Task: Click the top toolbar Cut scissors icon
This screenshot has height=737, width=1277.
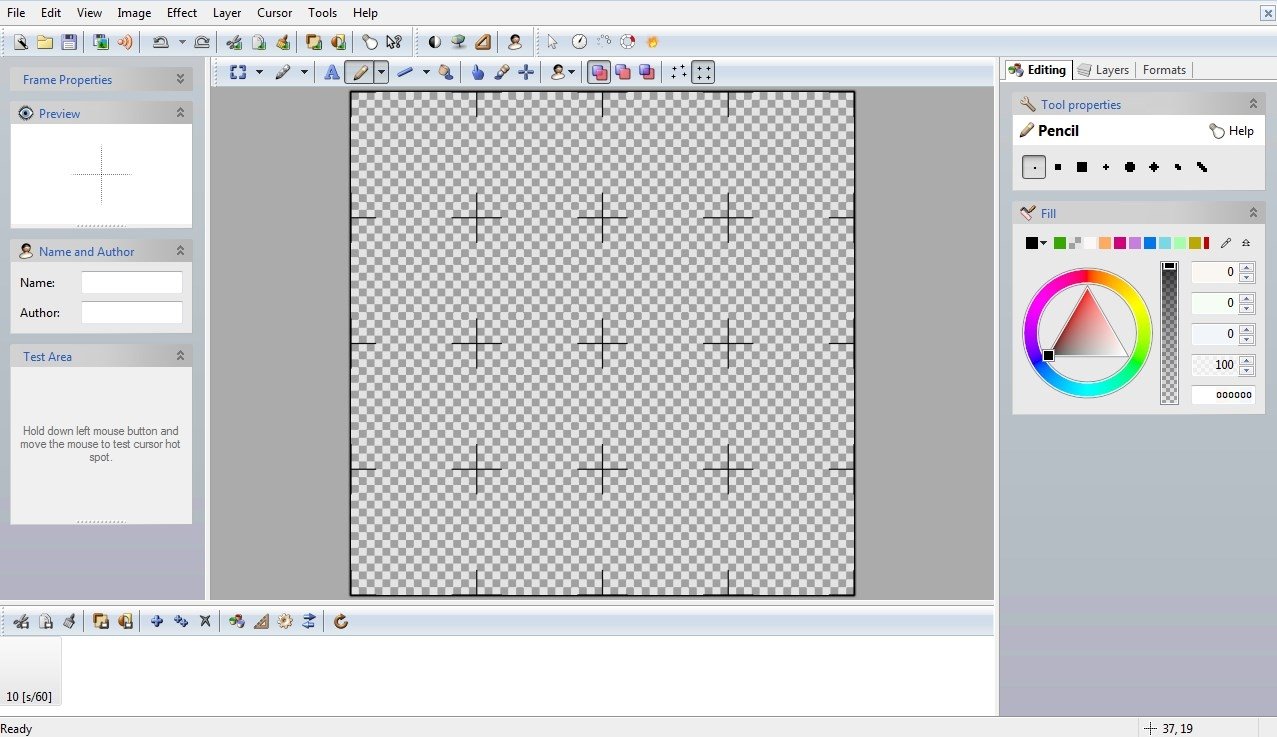Action: pos(234,42)
